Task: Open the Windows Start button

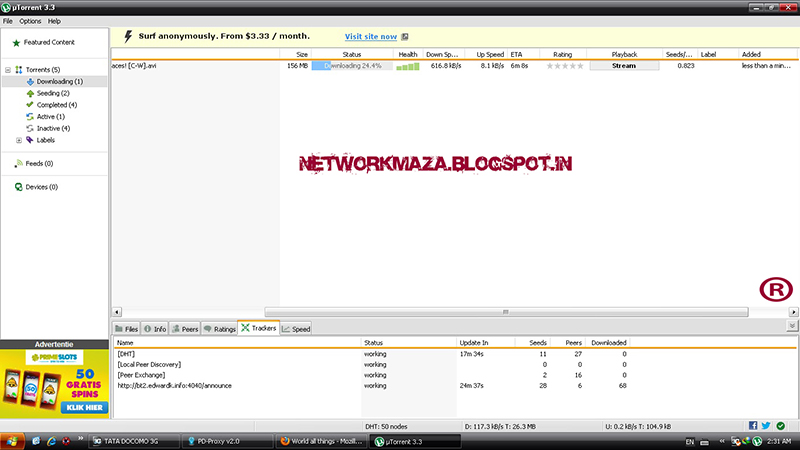Action: click(x=12, y=441)
